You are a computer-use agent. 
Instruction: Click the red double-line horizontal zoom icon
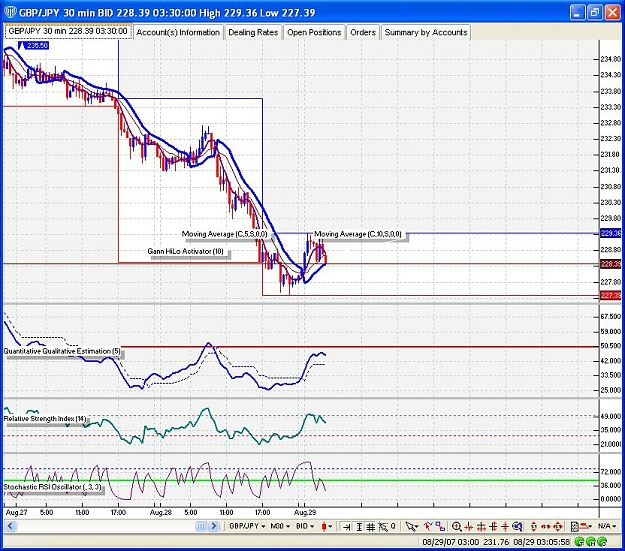pyautogui.click(x=481, y=527)
